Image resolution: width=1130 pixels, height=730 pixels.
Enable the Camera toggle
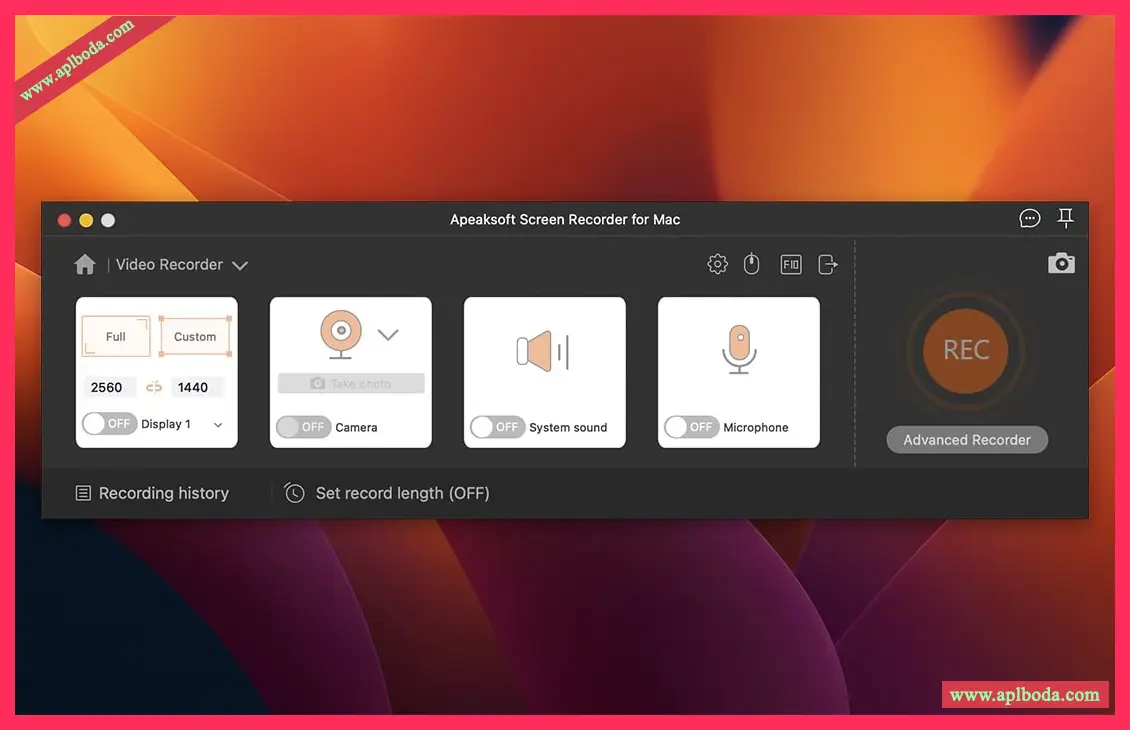pos(303,427)
